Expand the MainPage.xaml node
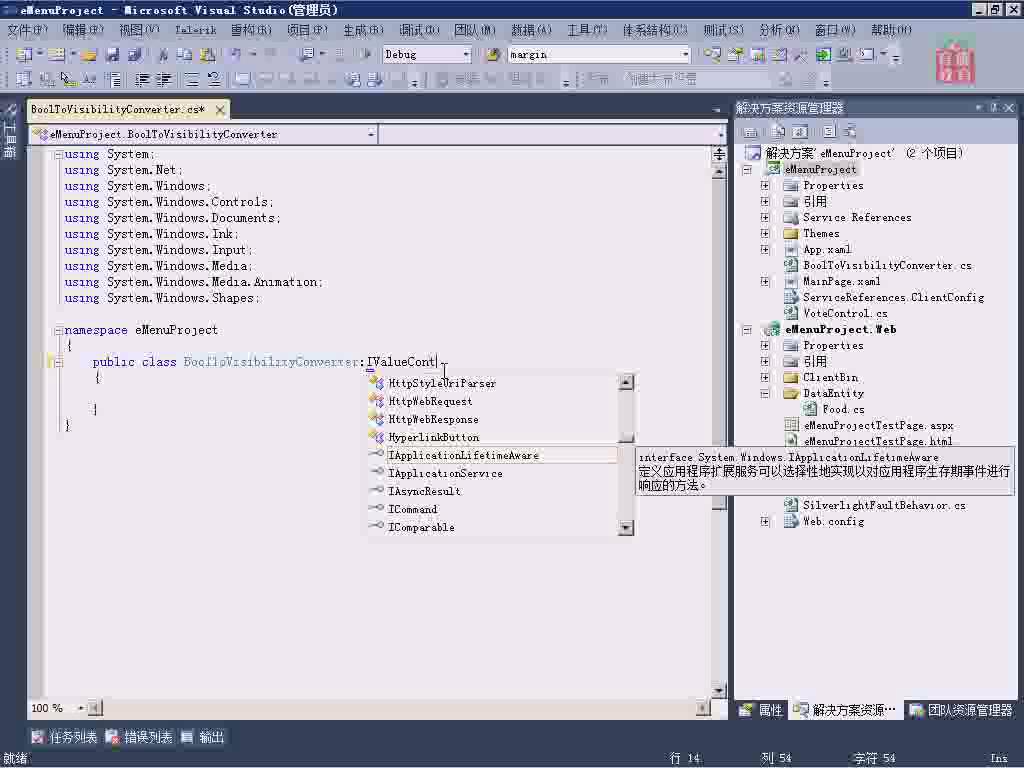 765,281
